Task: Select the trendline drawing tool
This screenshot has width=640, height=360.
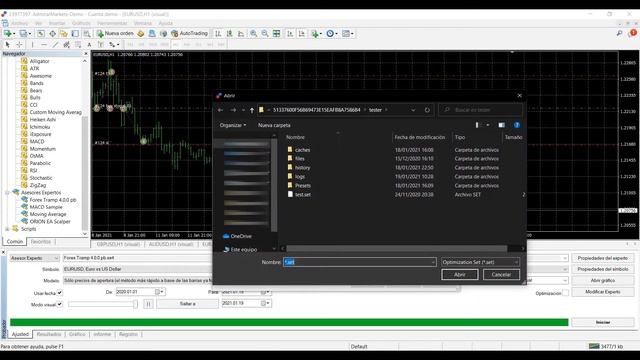Action: (55, 44)
